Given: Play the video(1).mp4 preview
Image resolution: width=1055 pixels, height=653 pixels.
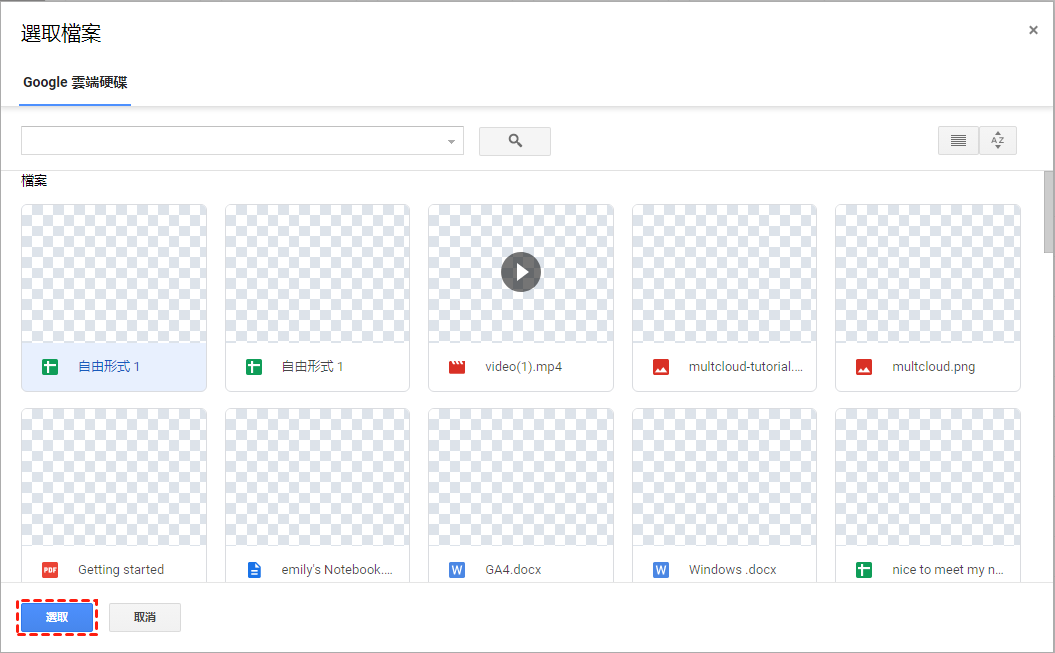Looking at the screenshot, I should (x=521, y=272).
